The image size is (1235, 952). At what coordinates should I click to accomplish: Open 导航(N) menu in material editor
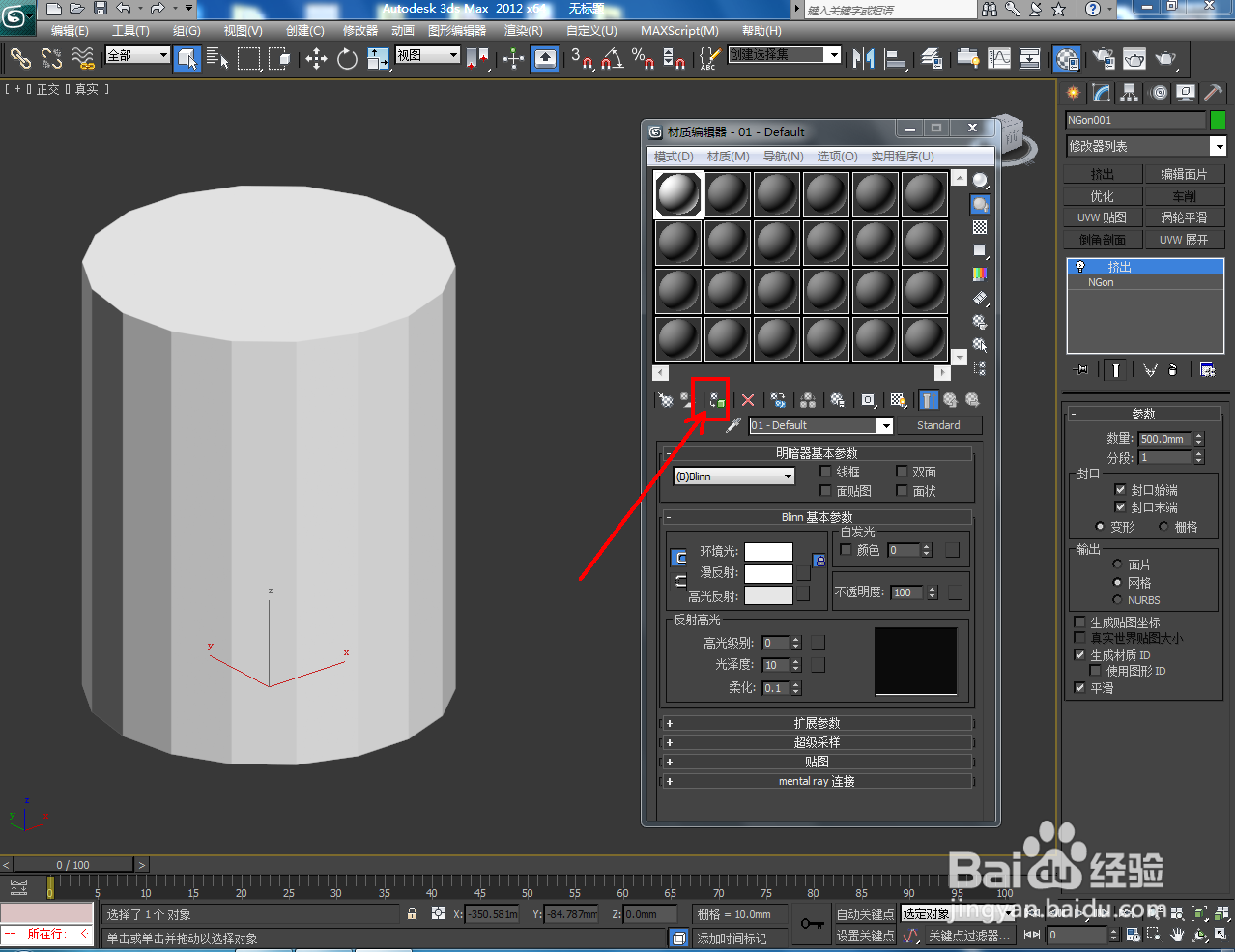coord(784,156)
